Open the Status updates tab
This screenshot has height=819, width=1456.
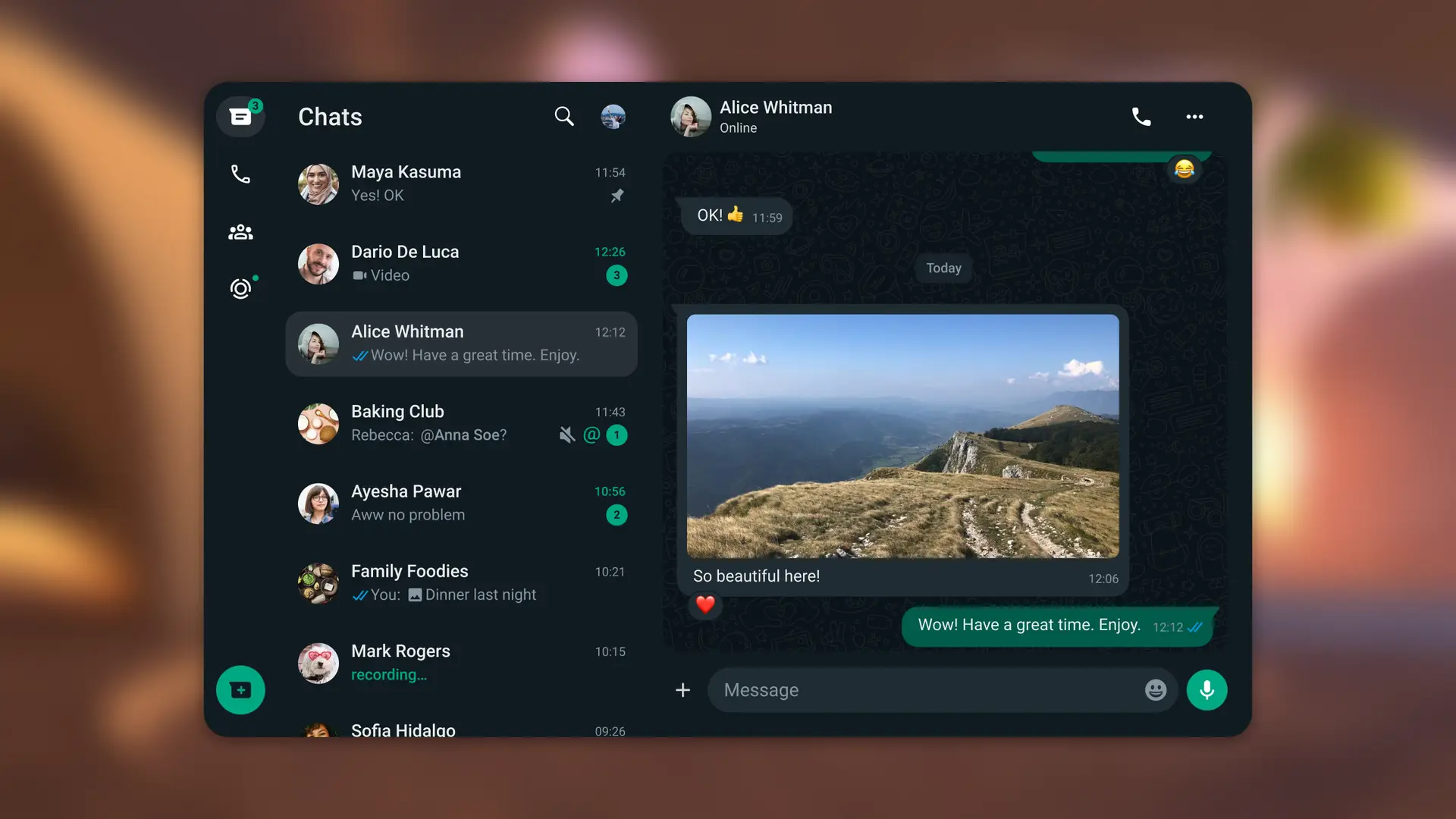[x=240, y=289]
